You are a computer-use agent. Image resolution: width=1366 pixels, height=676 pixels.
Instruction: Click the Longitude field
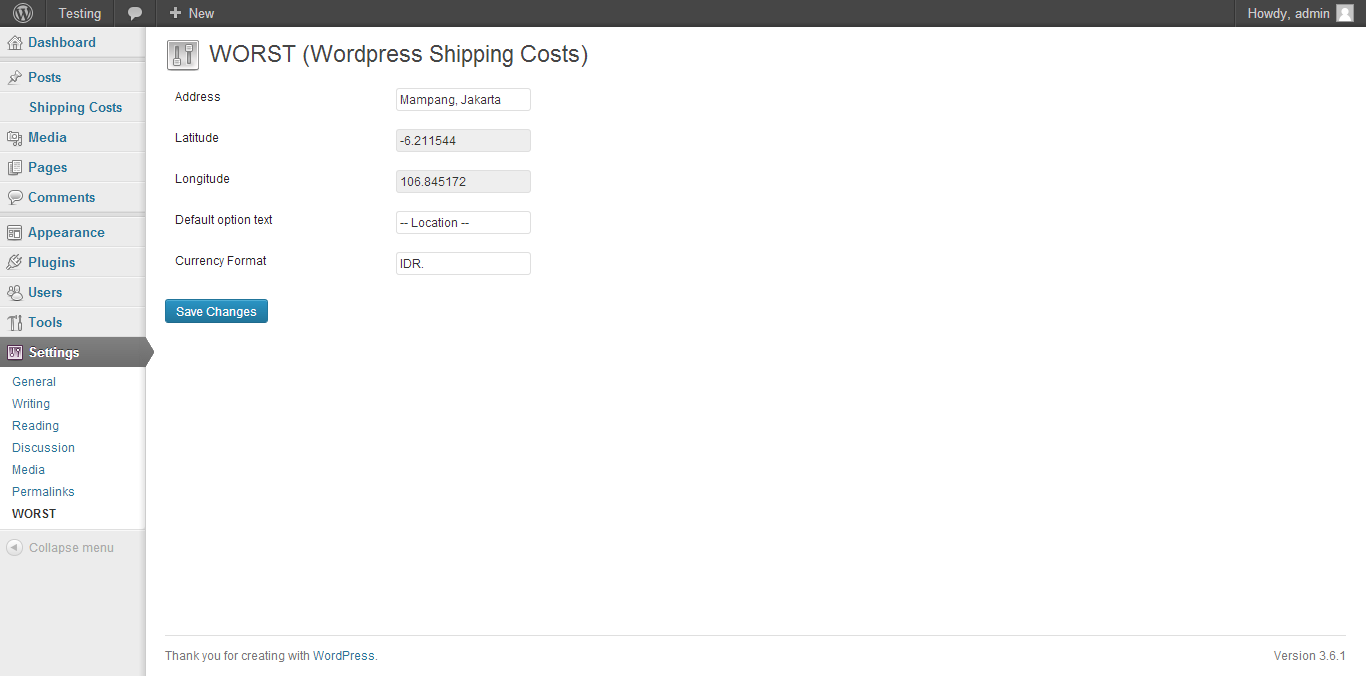(463, 181)
